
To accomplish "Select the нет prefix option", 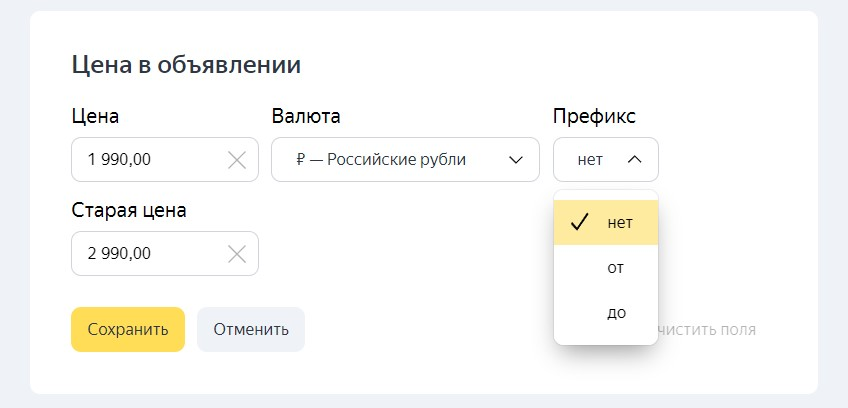I will tap(606, 222).
